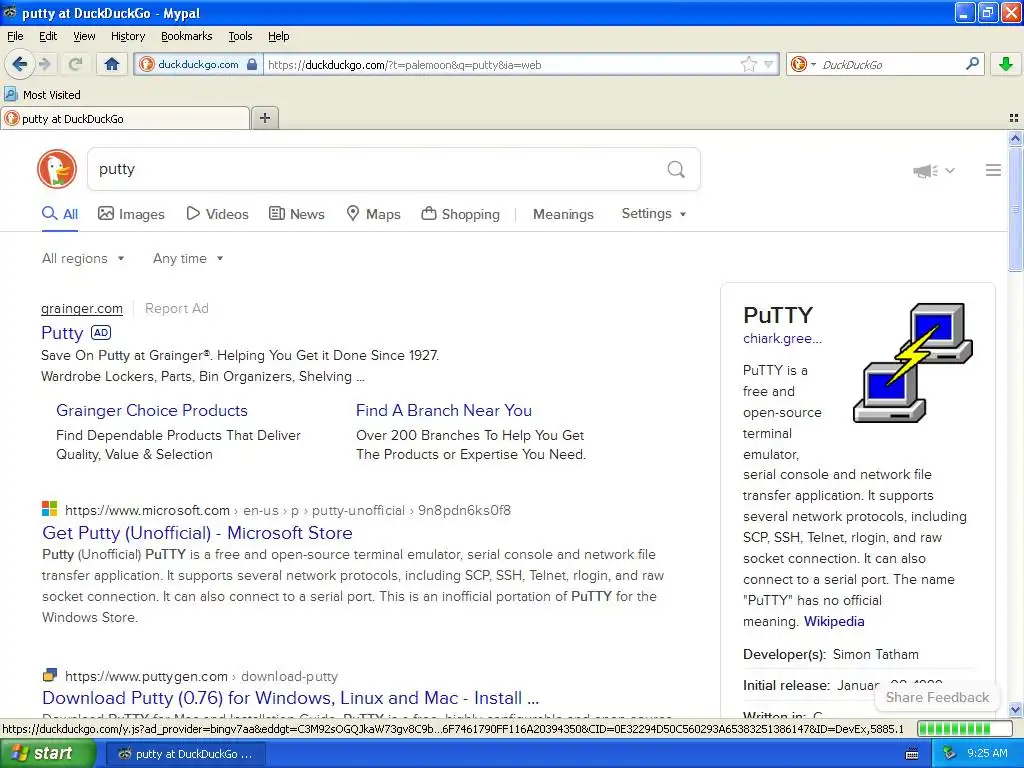Click the PuTTY computers logo image
The image size is (1024, 768).
tap(913, 362)
